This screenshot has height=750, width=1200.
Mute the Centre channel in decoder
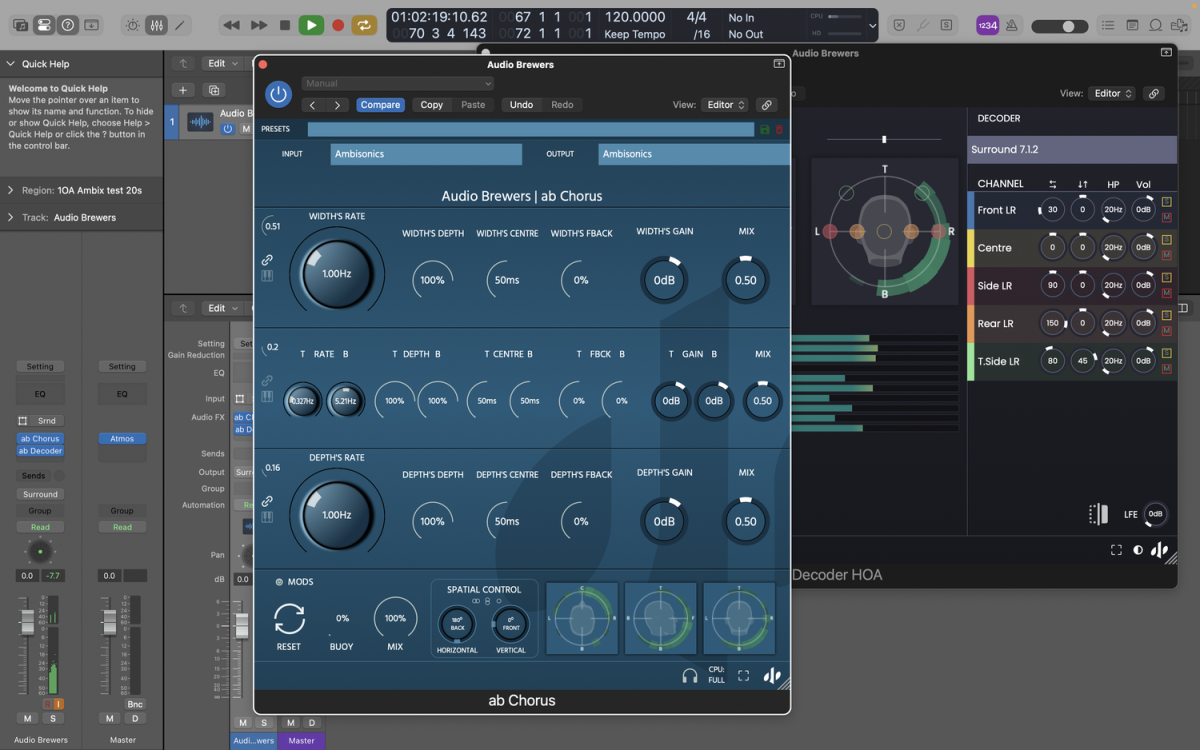click(1166, 255)
